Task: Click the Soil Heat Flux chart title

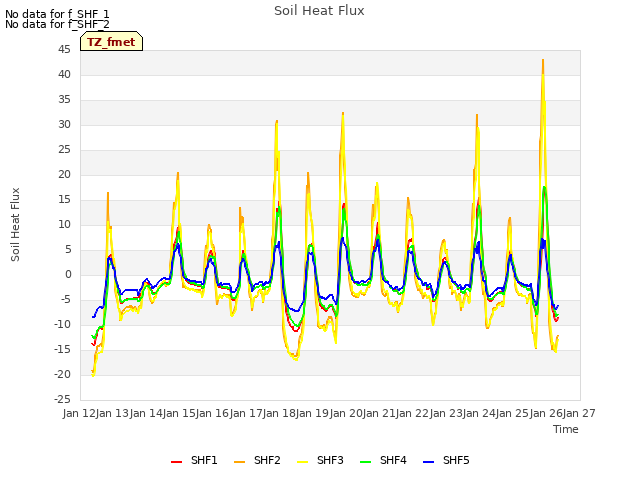Action: click(319, 11)
